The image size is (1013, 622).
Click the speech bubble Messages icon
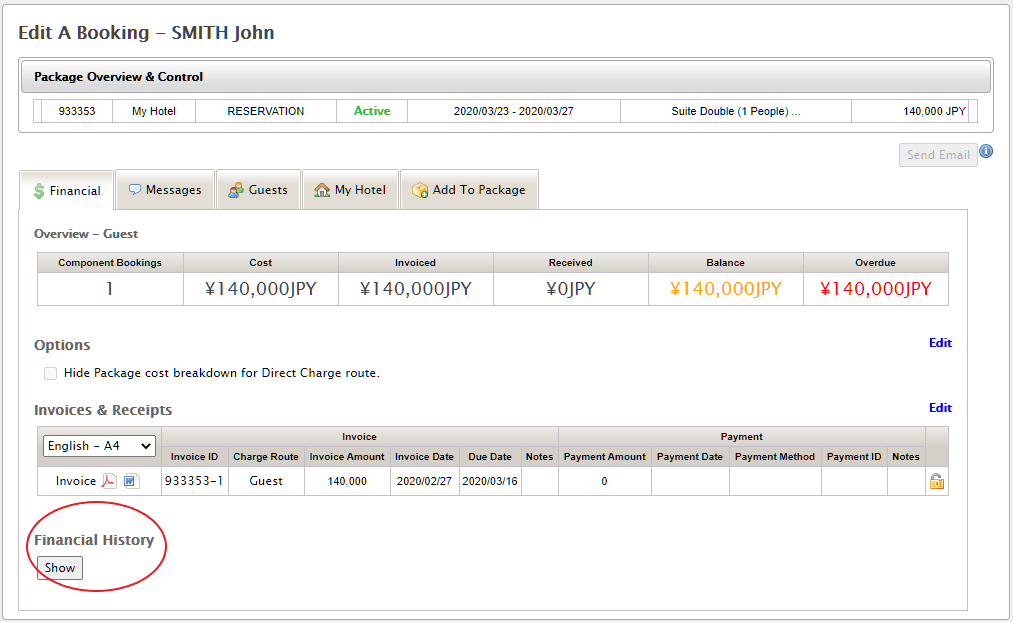pos(135,189)
